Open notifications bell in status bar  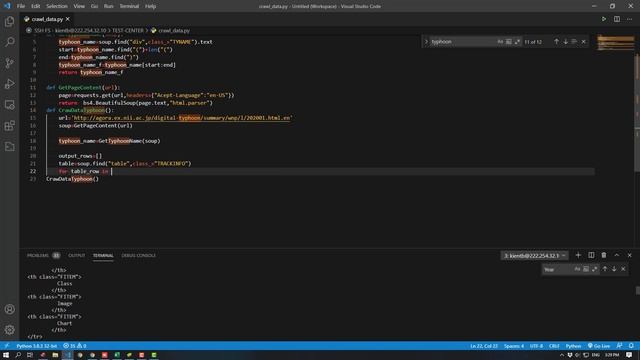[631, 346]
